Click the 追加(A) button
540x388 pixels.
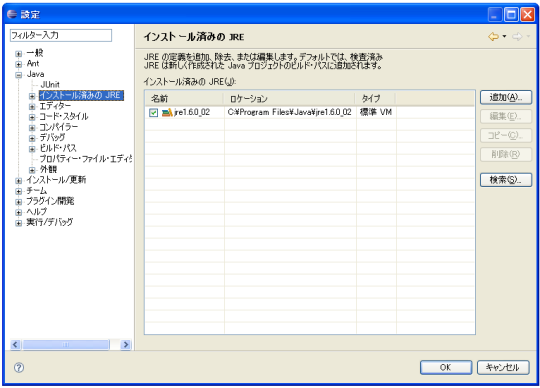(x=506, y=98)
